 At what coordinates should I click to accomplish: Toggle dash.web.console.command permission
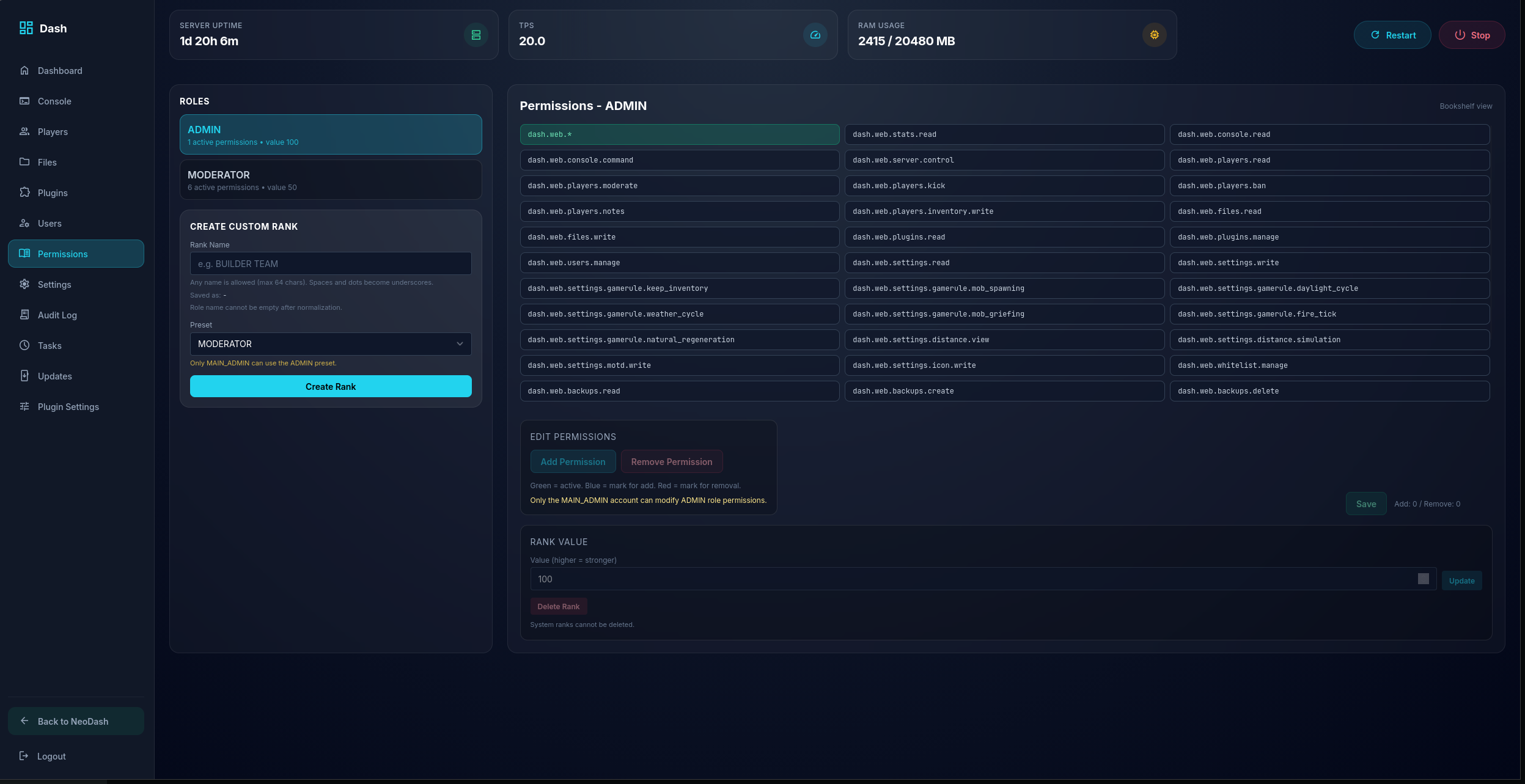pos(680,160)
